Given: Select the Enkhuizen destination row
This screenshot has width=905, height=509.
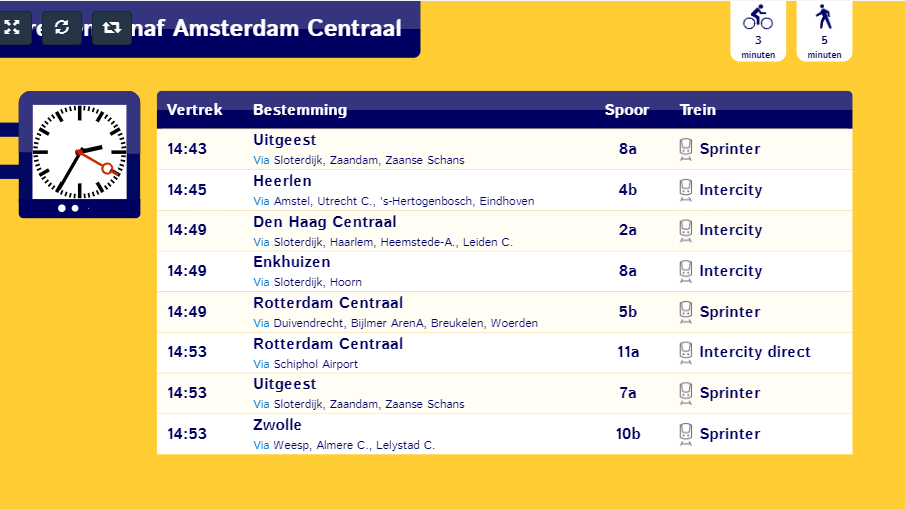Looking at the screenshot, I should (x=504, y=271).
